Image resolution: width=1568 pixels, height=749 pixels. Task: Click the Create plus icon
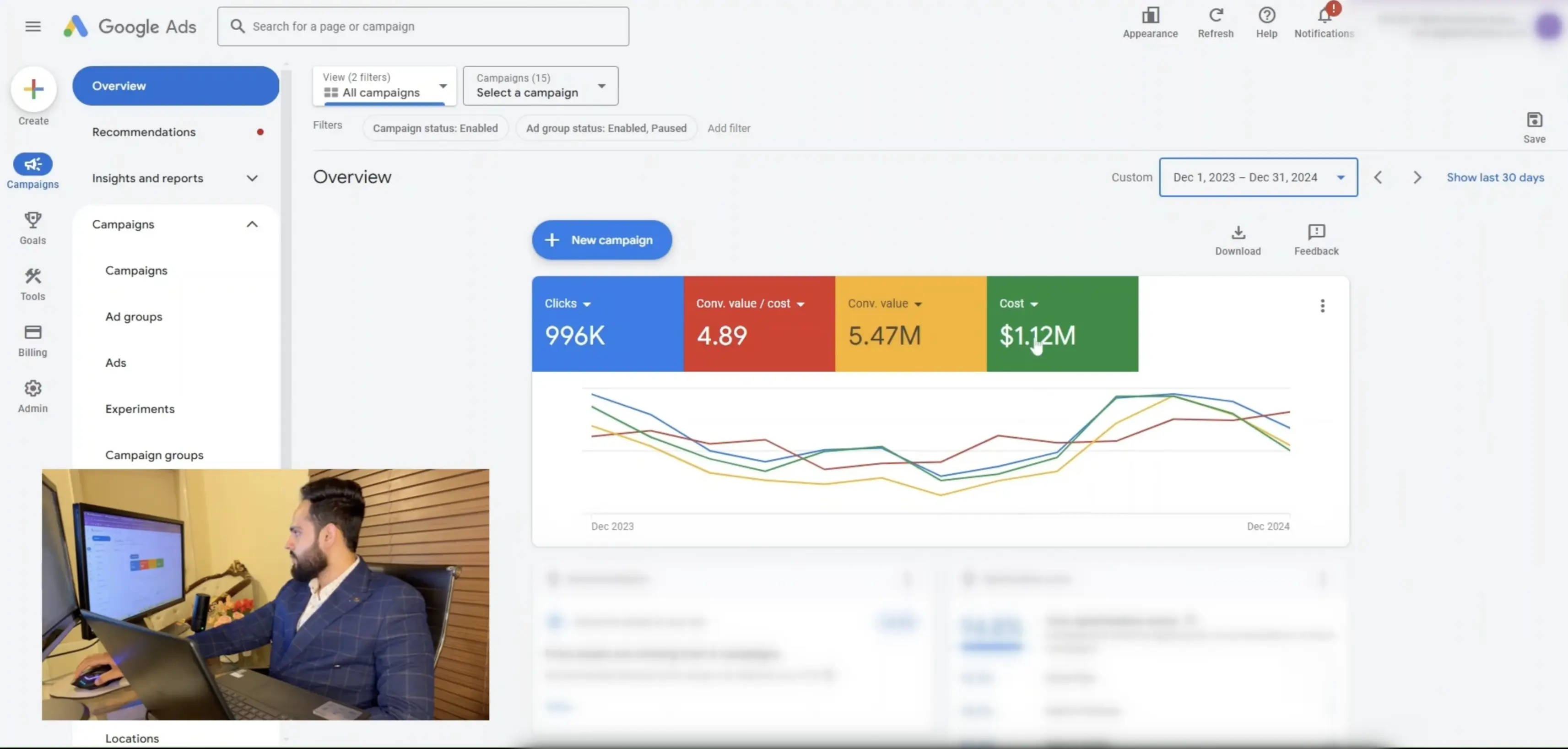(x=33, y=90)
